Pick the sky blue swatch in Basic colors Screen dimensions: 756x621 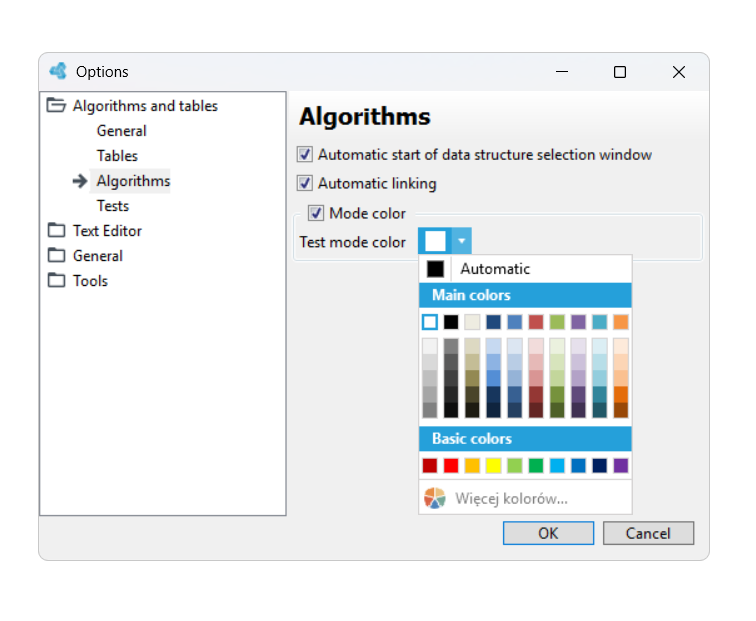point(557,465)
